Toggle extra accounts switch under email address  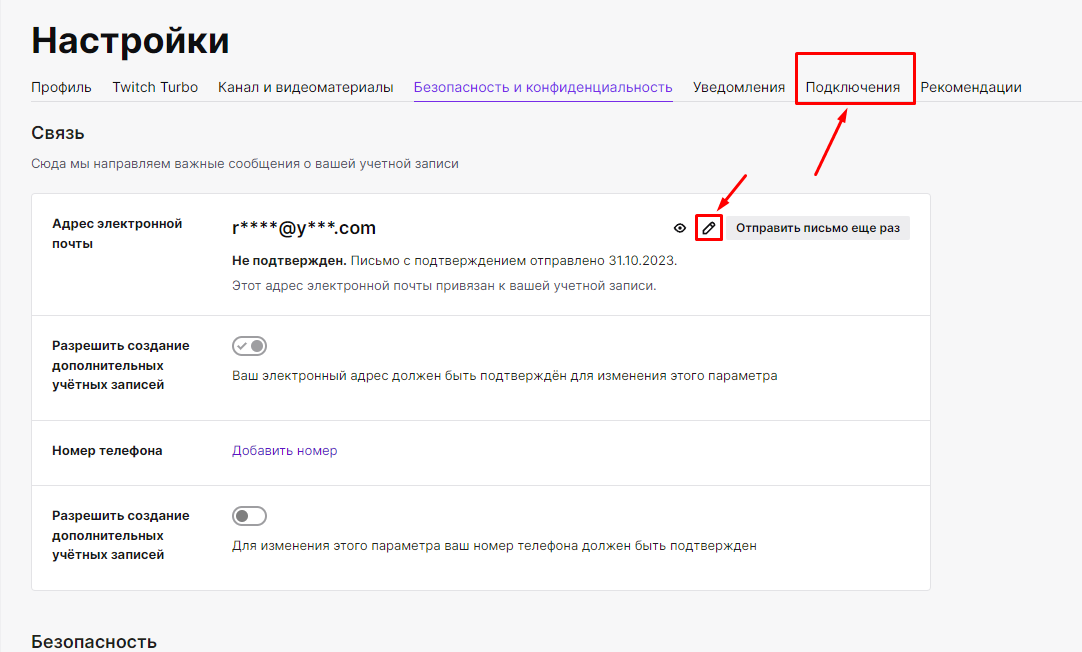[x=249, y=346]
